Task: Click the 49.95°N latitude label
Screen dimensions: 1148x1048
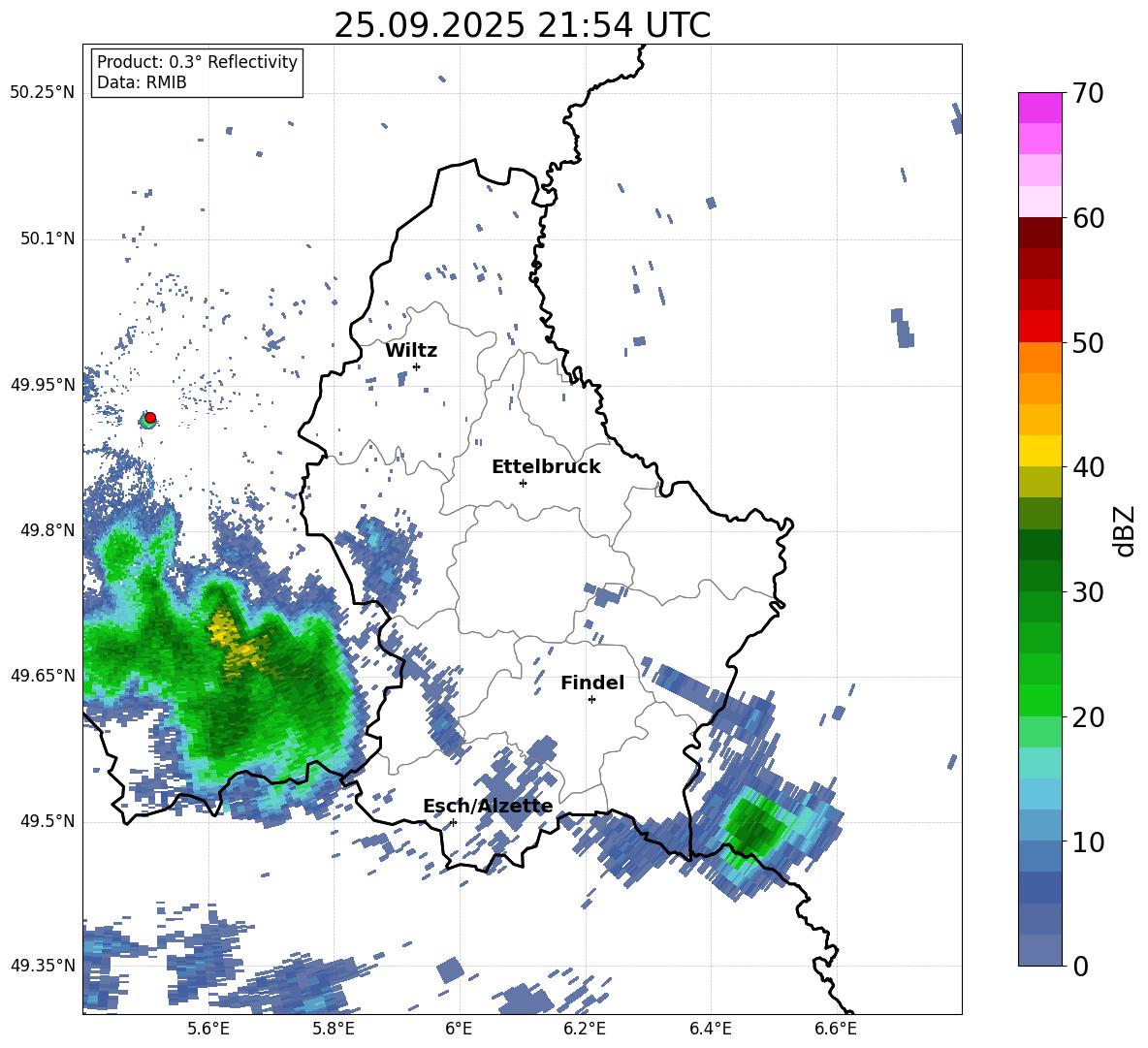Action: point(43,385)
